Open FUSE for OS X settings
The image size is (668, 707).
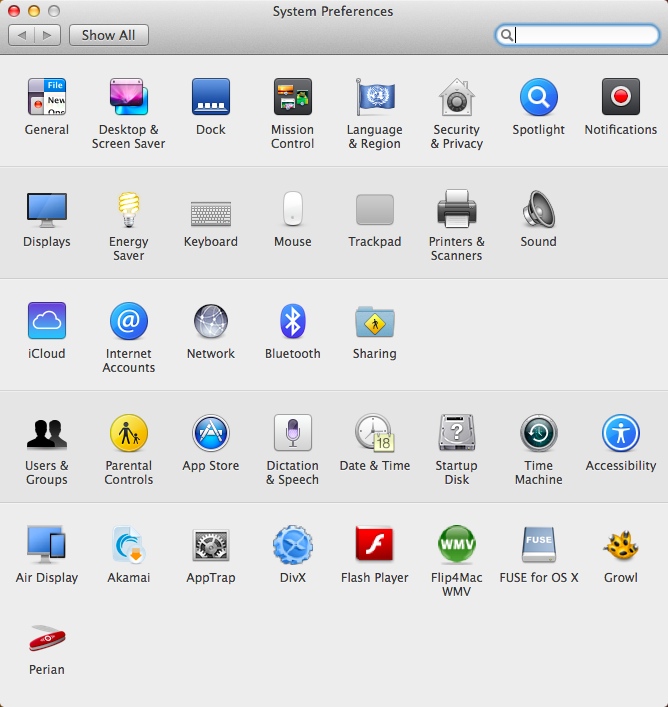pyautogui.click(x=538, y=546)
